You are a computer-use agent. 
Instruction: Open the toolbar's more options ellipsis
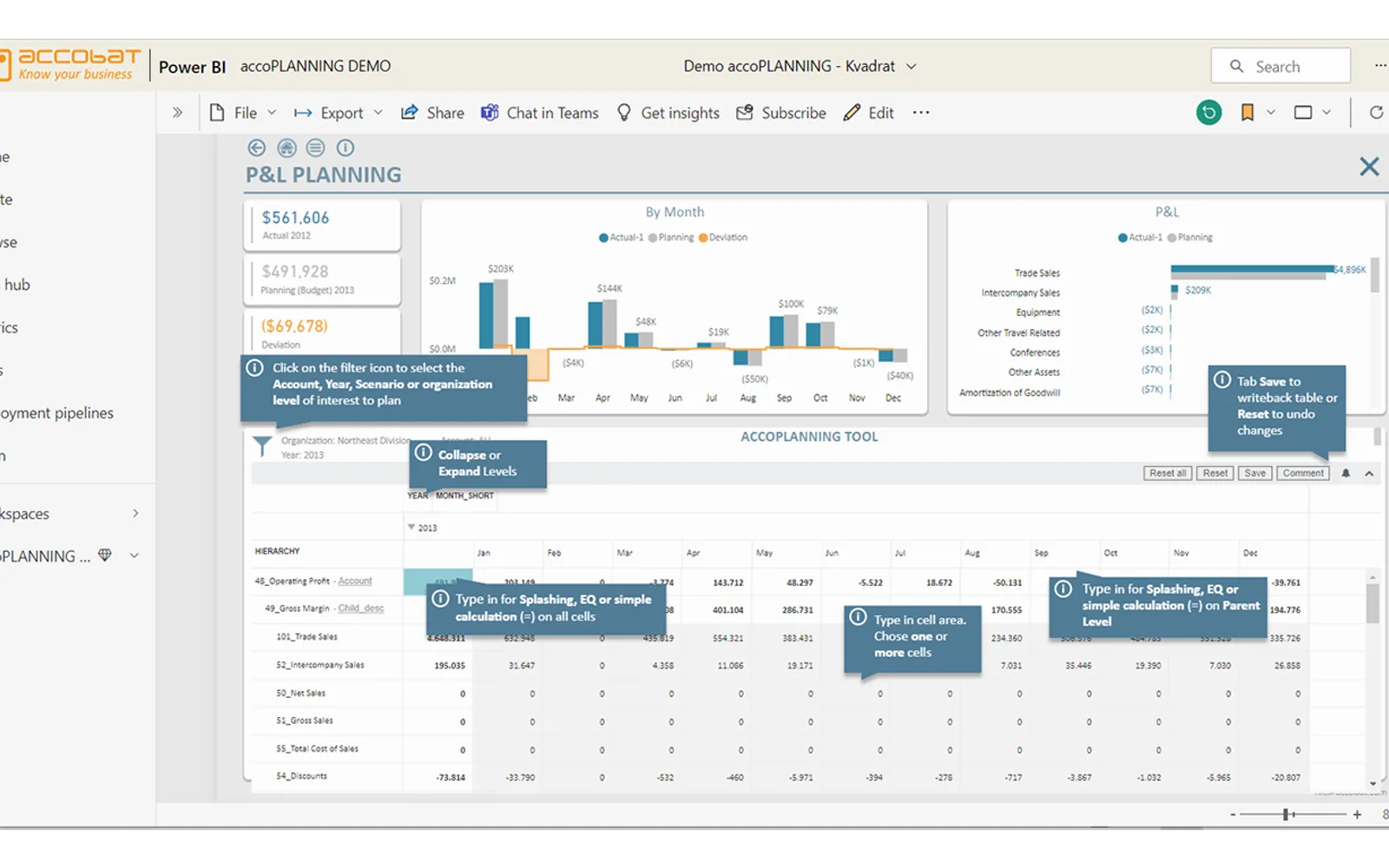pos(921,113)
